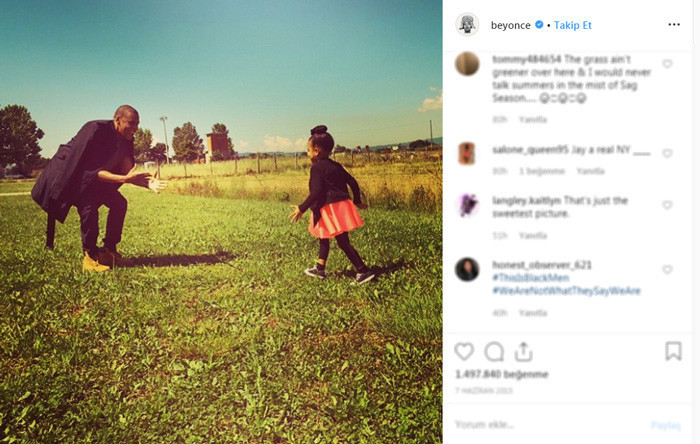View the 1,497,840 likes list
Image resolution: width=700 pixels, height=444 pixels.
(501, 374)
